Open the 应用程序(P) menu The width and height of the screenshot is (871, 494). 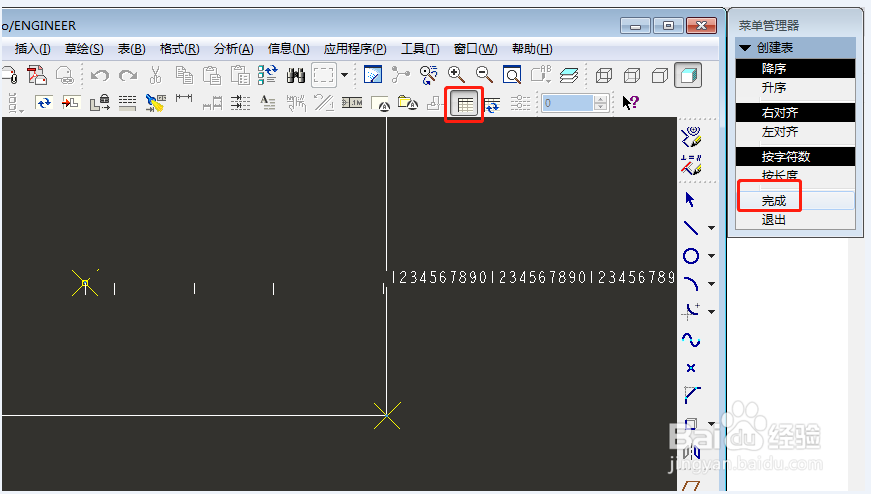tap(355, 49)
